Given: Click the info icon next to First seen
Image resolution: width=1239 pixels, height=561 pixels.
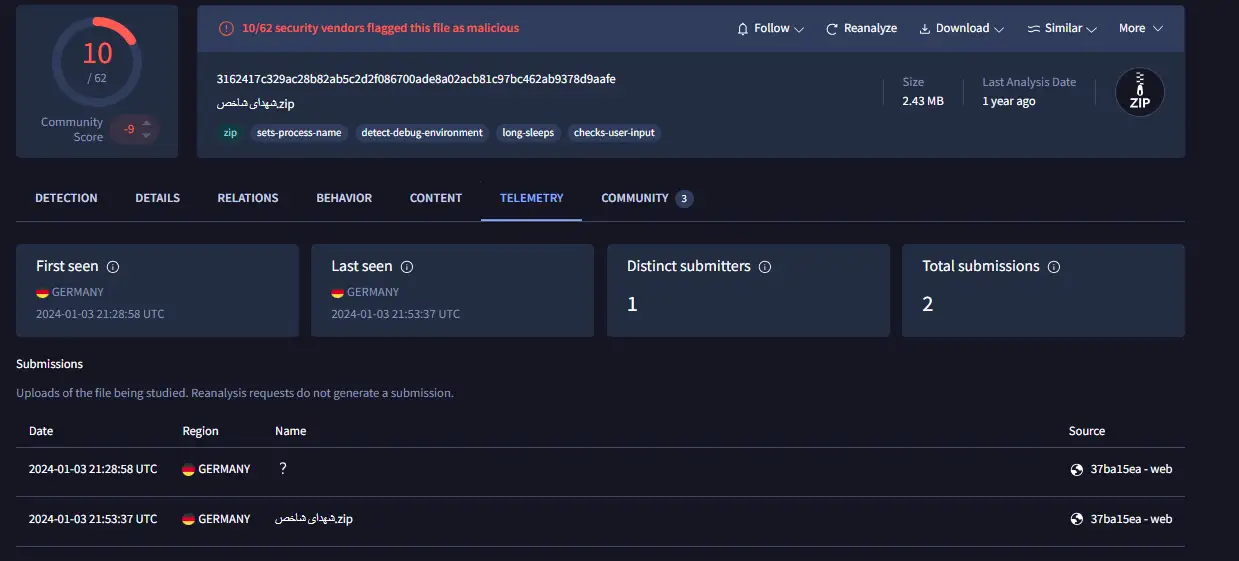Looking at the screenshot, I should pos(113,267).
